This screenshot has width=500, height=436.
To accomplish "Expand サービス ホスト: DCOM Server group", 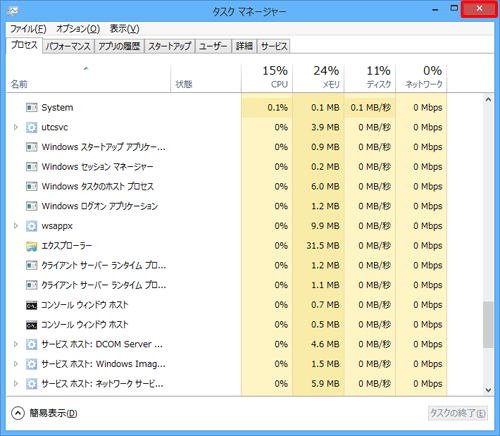I will point(15,344).
